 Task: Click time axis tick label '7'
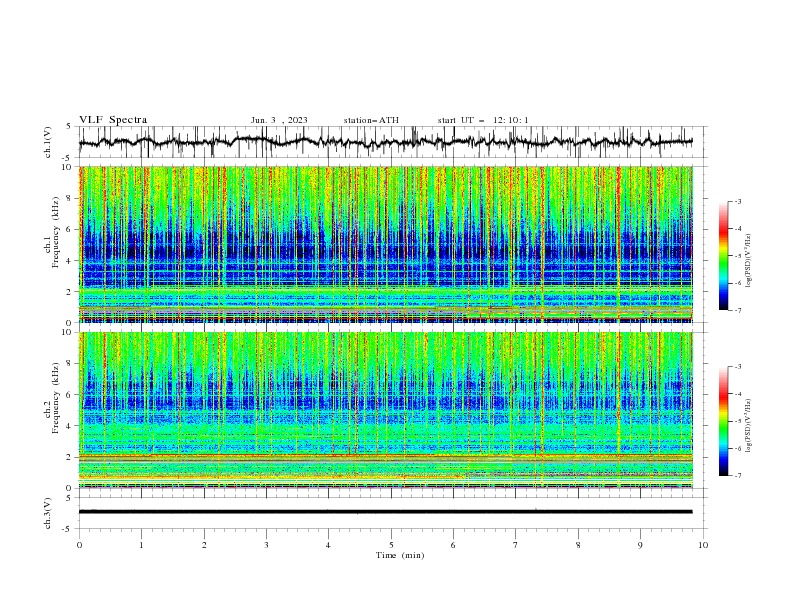(x=516, y=545)
